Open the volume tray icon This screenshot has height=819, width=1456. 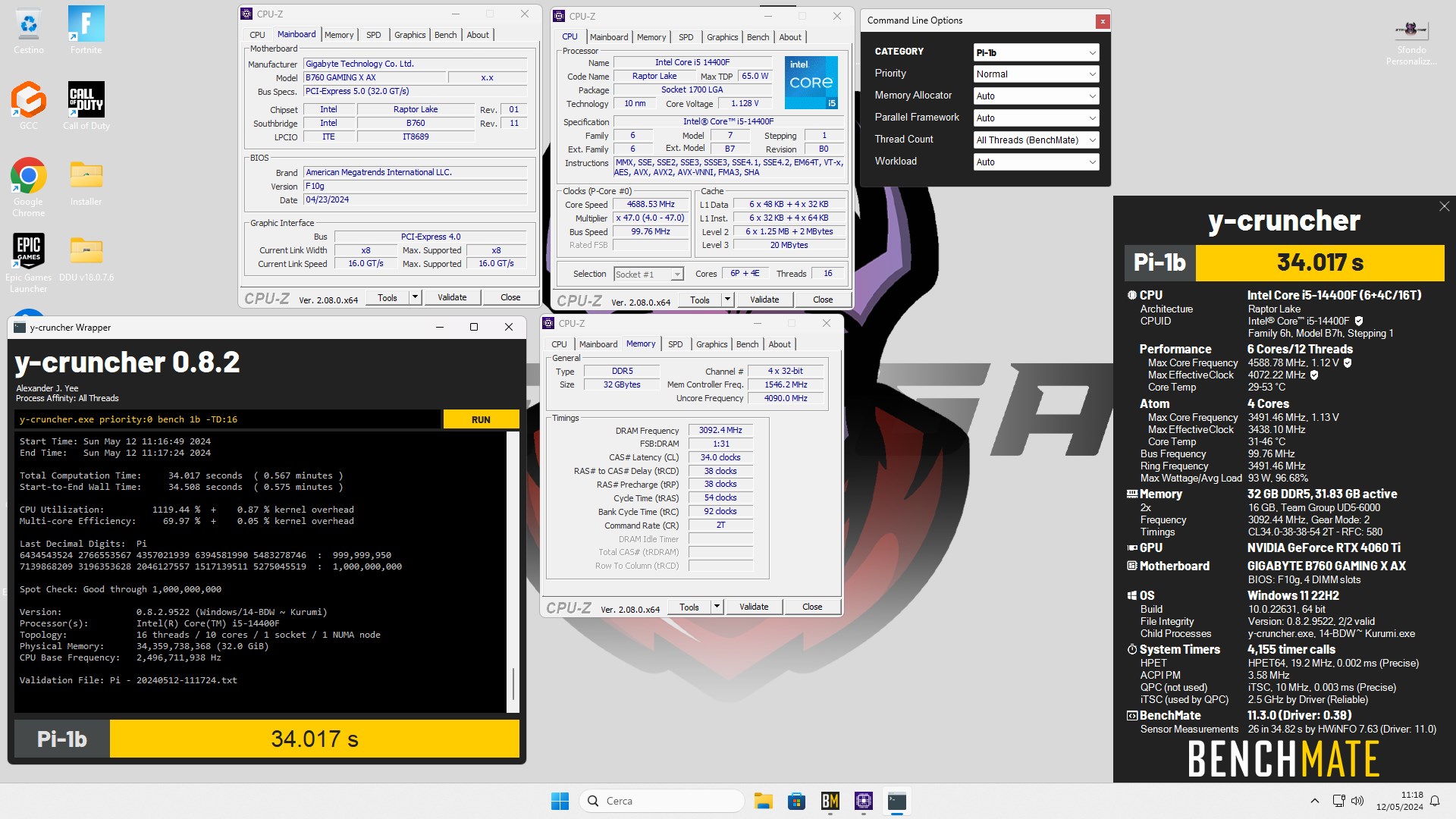point(1357,801)
